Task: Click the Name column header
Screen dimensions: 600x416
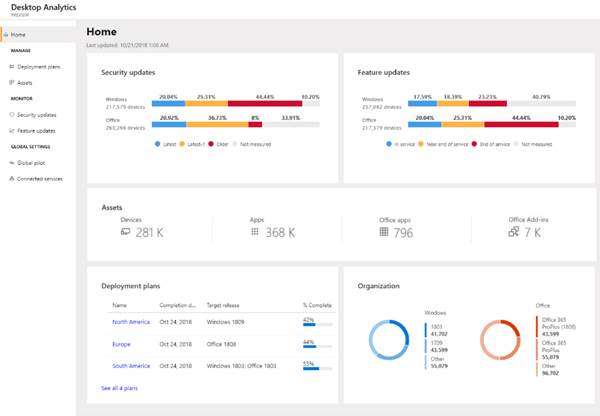Action: click(119, 305)
